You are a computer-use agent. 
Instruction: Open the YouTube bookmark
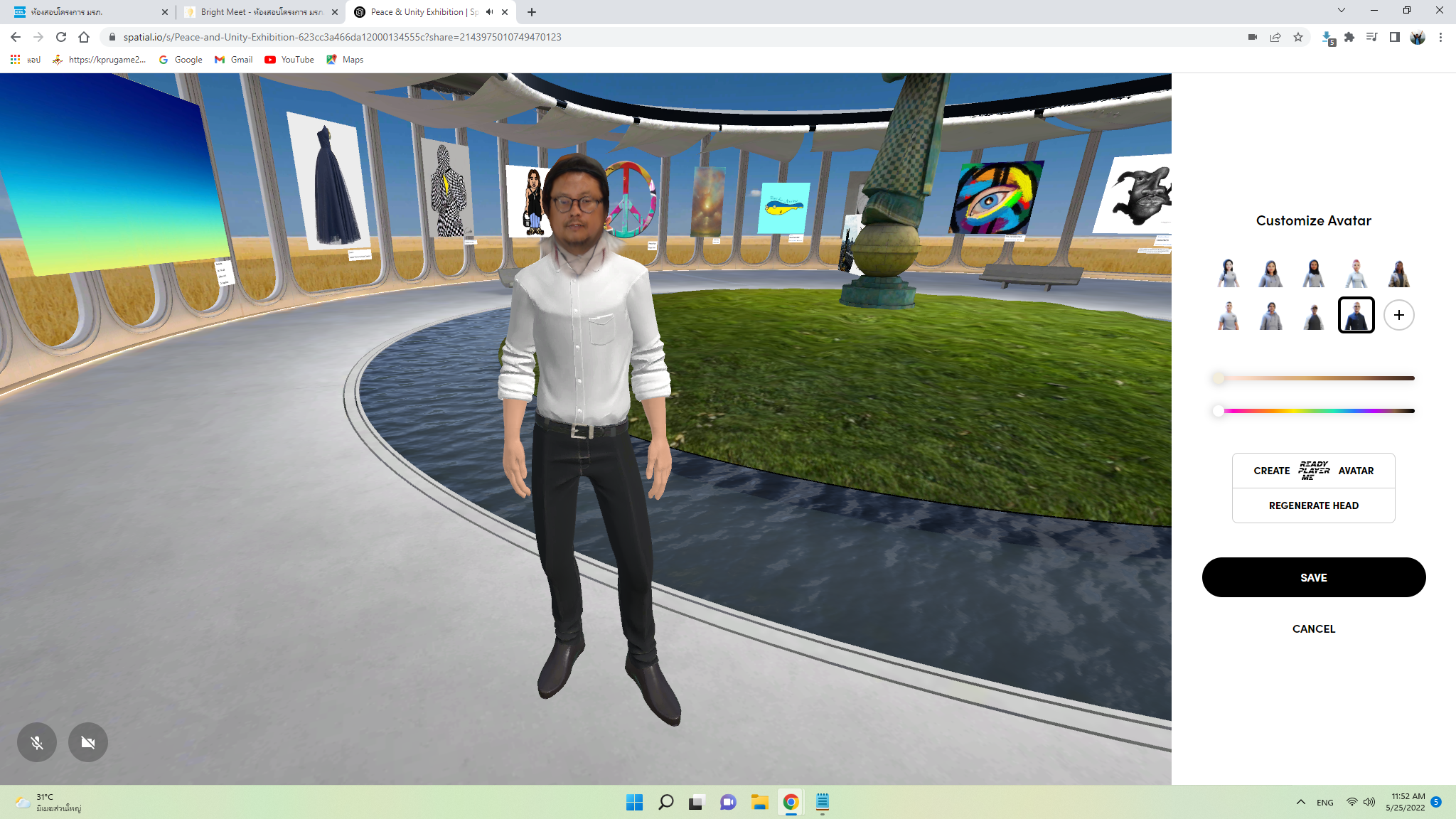pos(289,60)
